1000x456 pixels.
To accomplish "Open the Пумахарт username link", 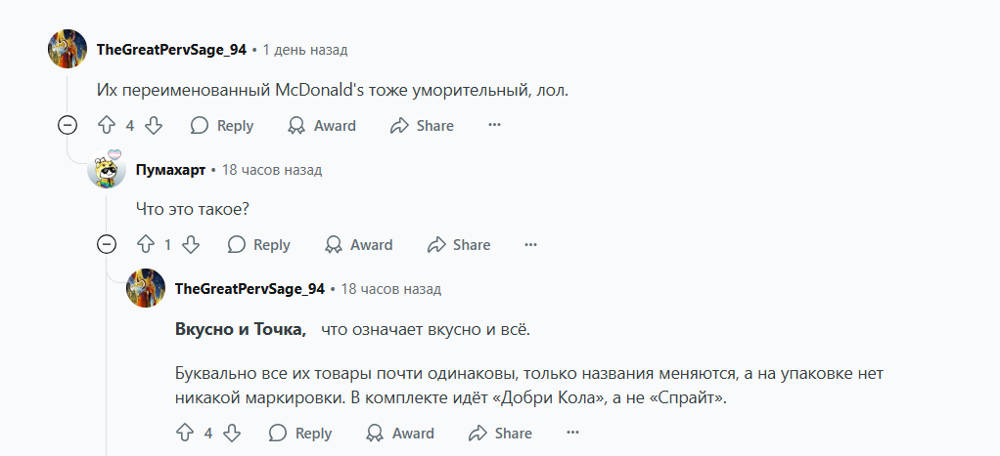I will [x=170, y=170].
